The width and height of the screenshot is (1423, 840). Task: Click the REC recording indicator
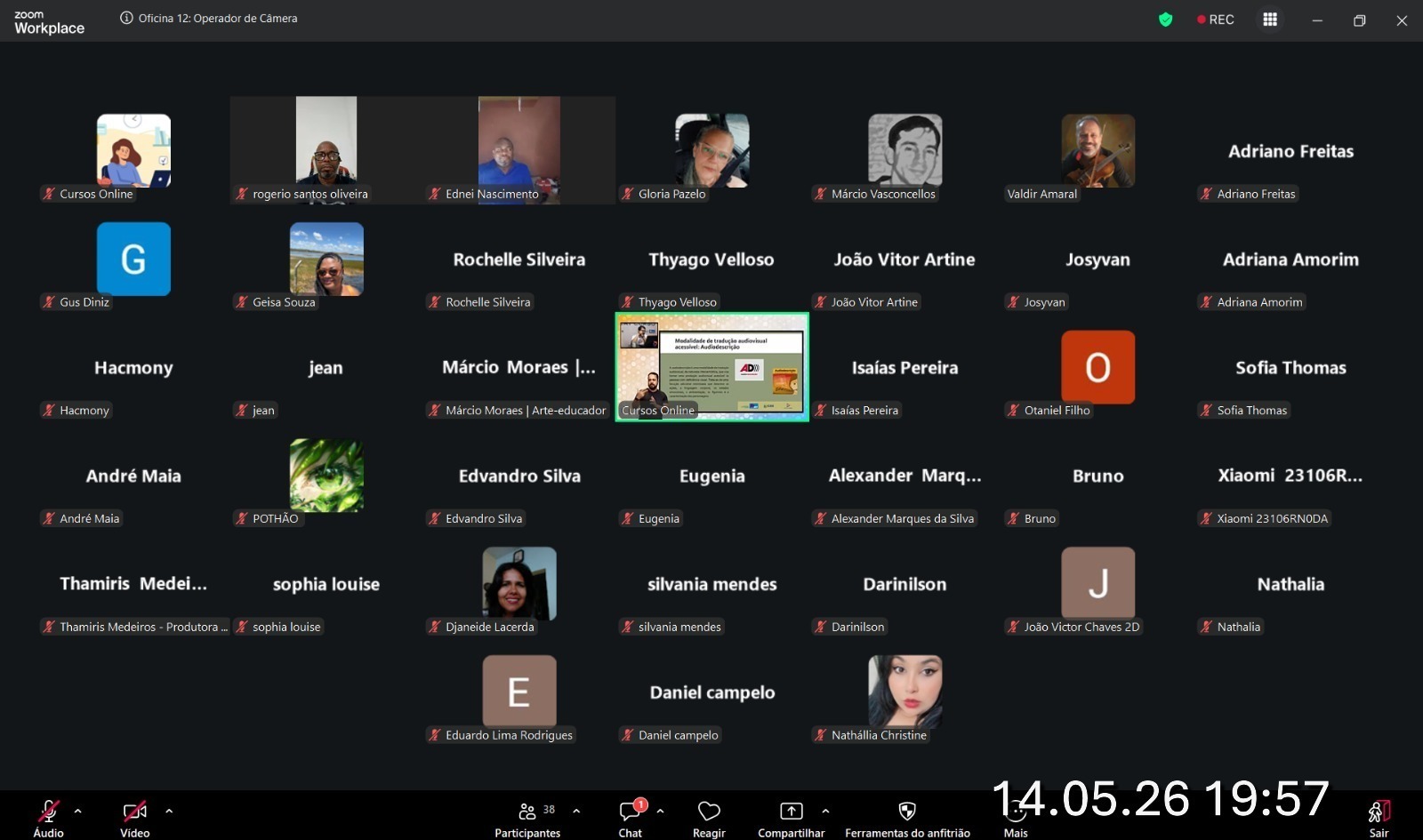pyautogui.click(x=1216, y=20)
